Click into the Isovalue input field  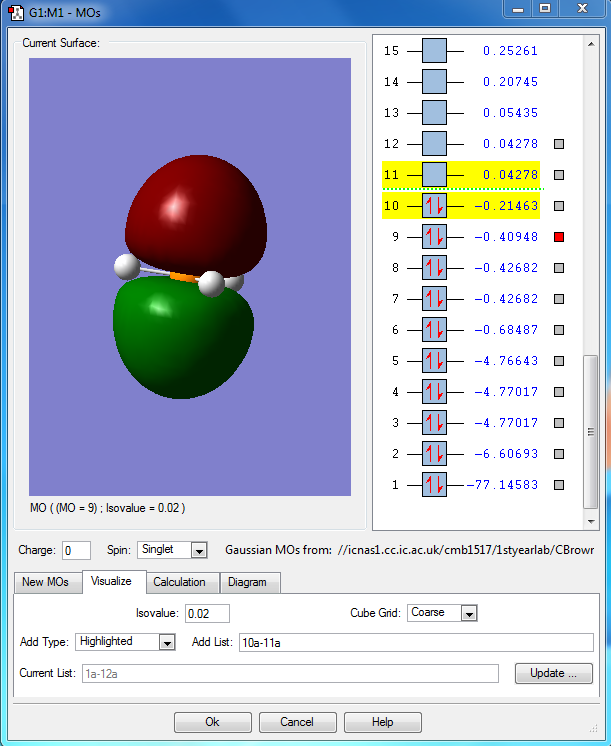click(x=208, y=613)
